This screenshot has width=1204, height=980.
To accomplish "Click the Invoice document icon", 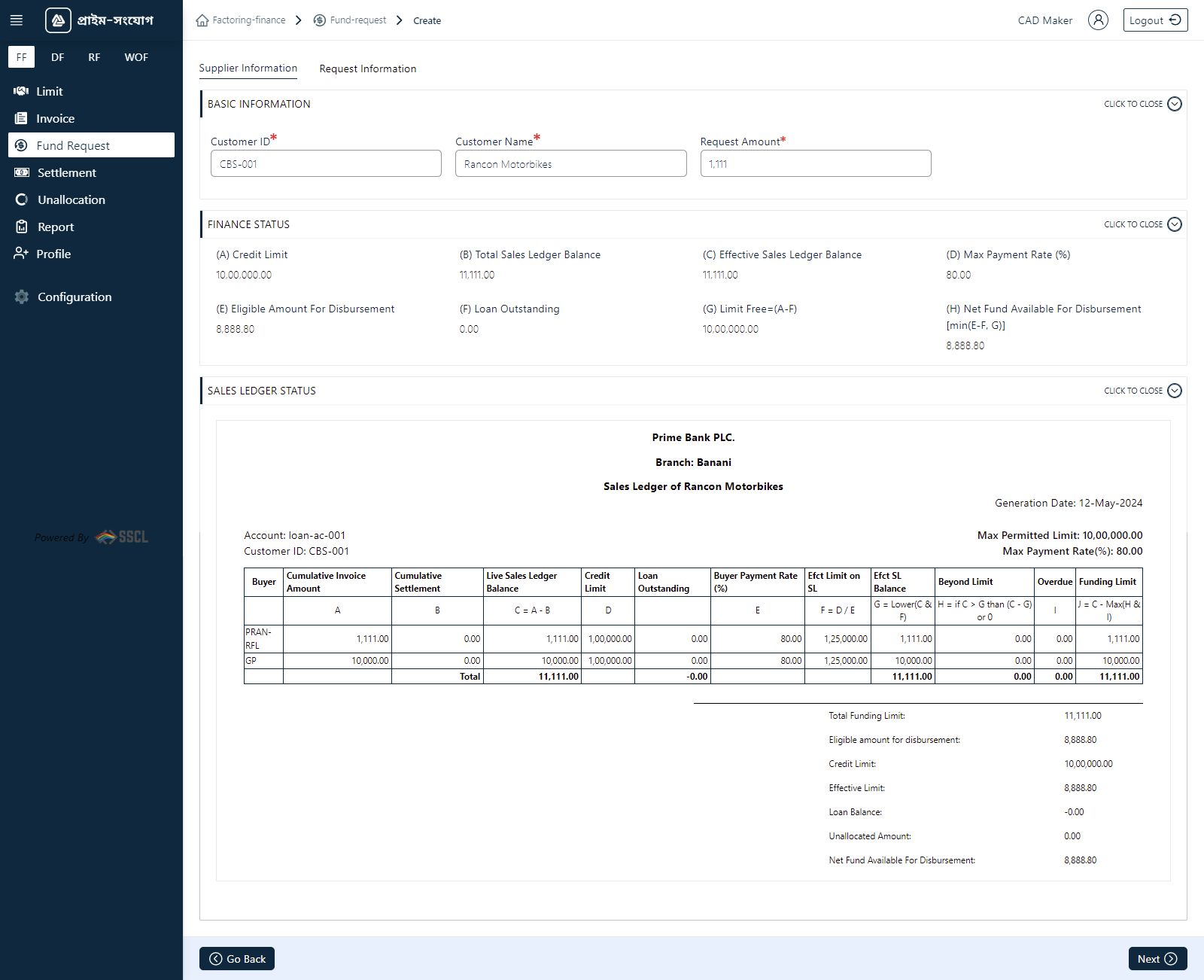I will click(x=21, y=118).
